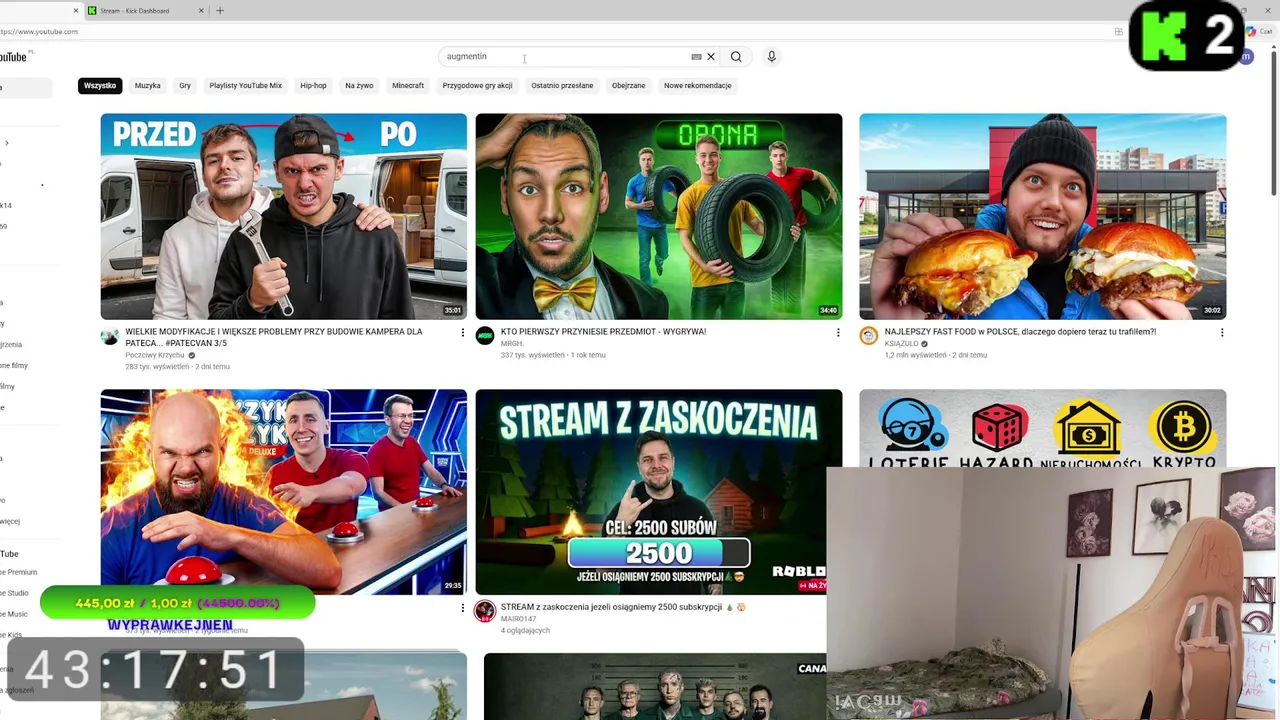Select the Playlisty YouTube Mix chip
Image resolution: width=1280 pixels, height=720 pixels.
click(x=245, y=86)
